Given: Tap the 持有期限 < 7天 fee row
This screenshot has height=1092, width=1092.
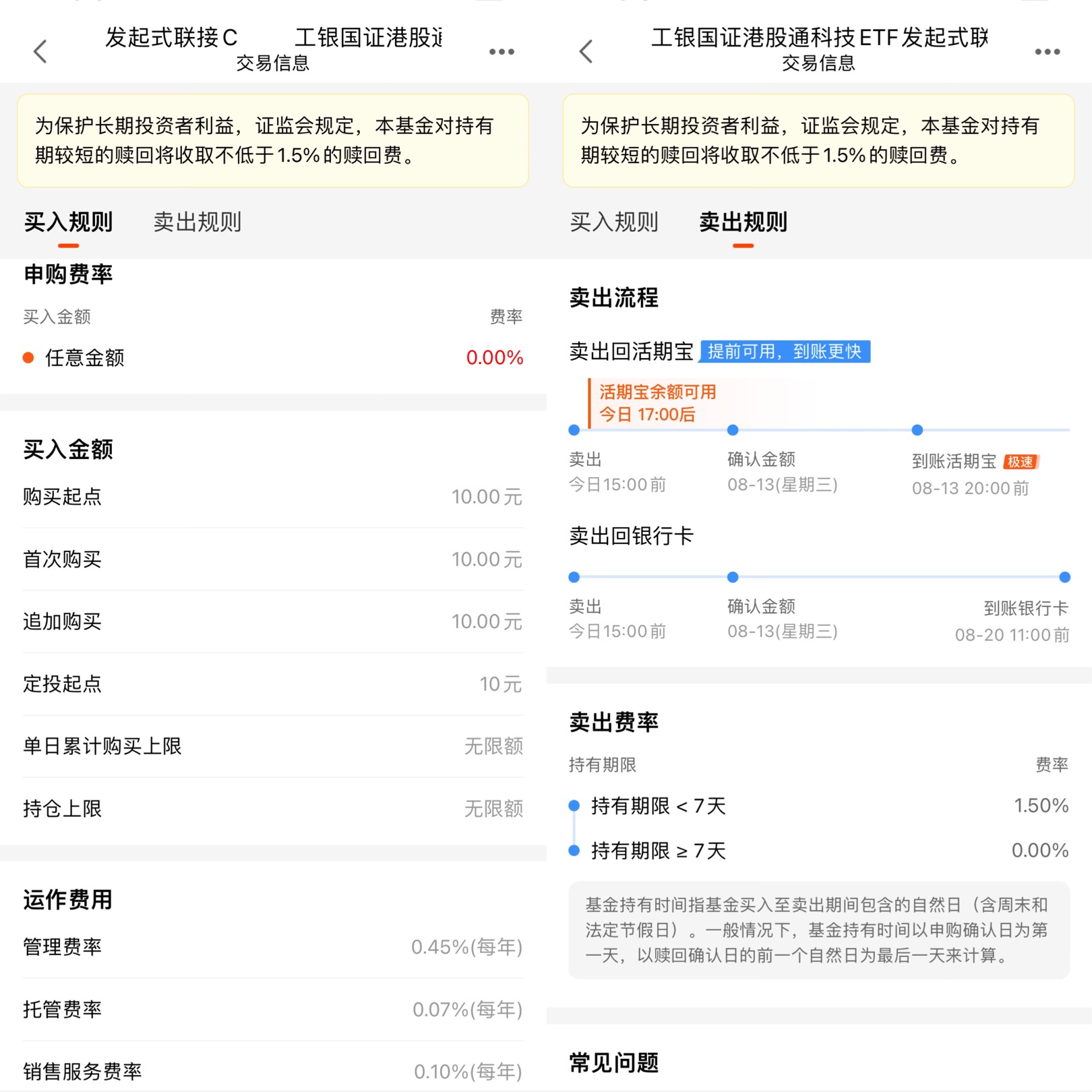Looking at the screenshot, I should pos(819,806).
